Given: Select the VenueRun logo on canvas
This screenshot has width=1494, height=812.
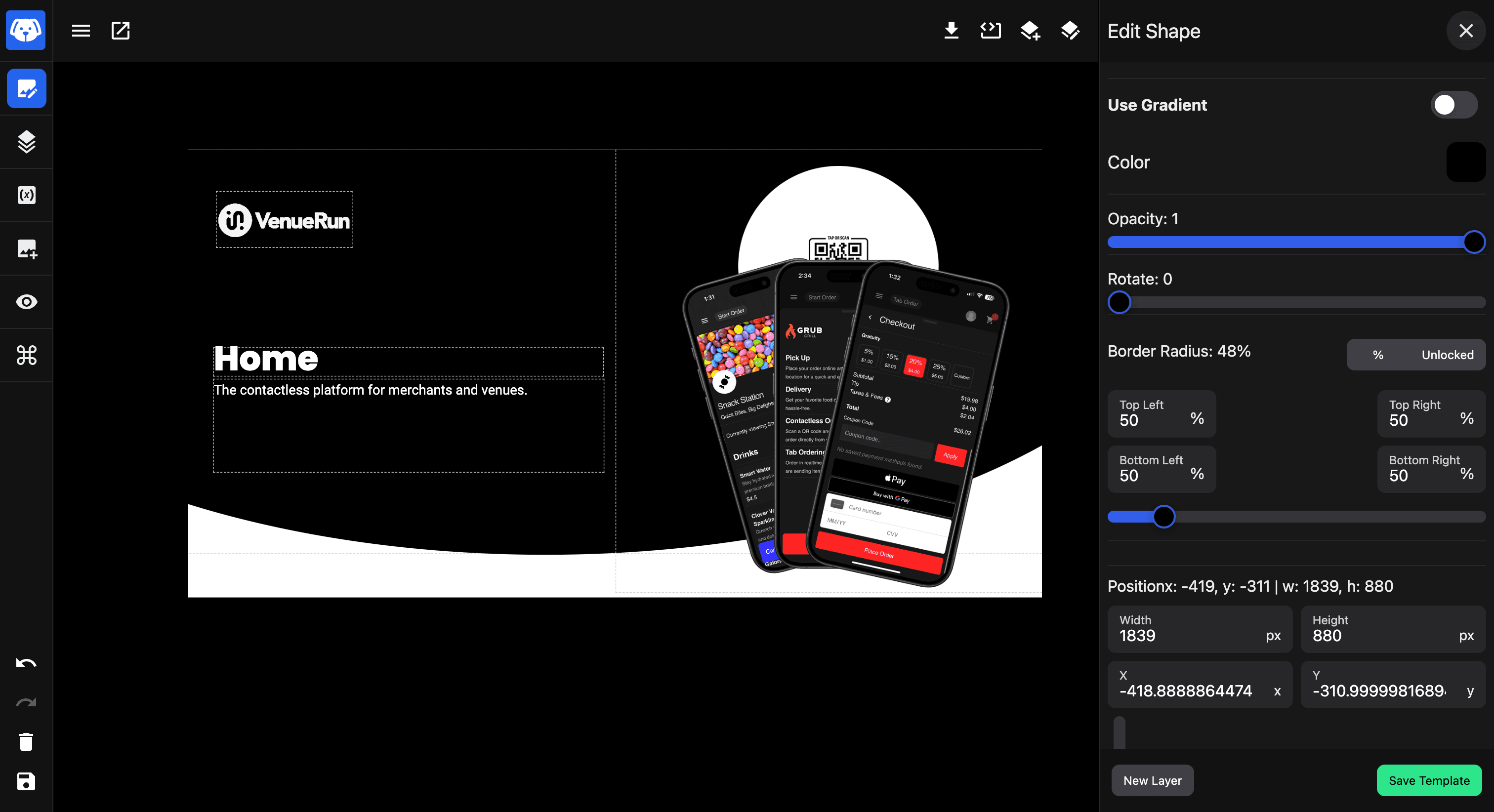Looking at the screenshot, I should point(284,220).
